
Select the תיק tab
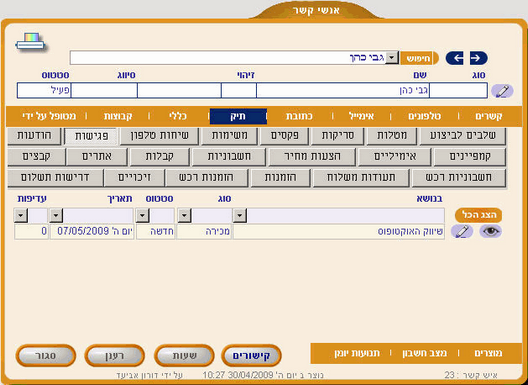click(x=238, y=117)
